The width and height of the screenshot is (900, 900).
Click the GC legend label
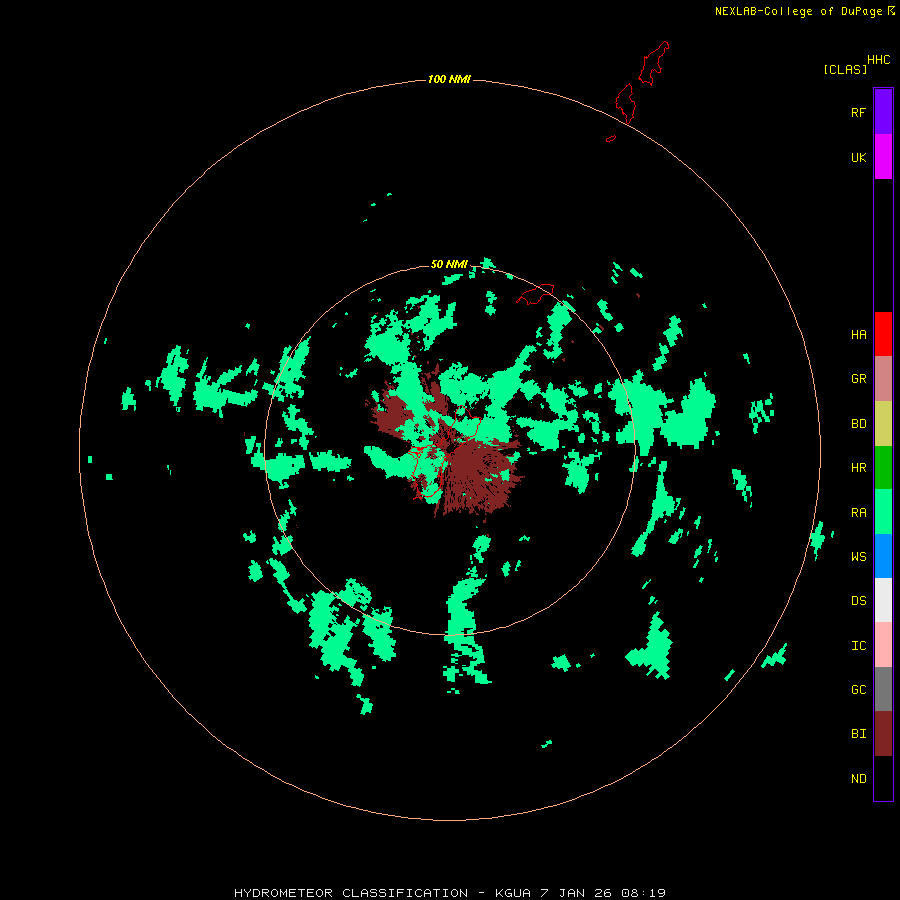[858, 689]
